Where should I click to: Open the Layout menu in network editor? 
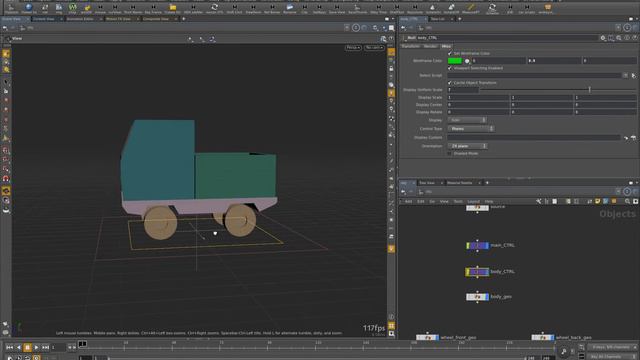[x=473, y=202]
